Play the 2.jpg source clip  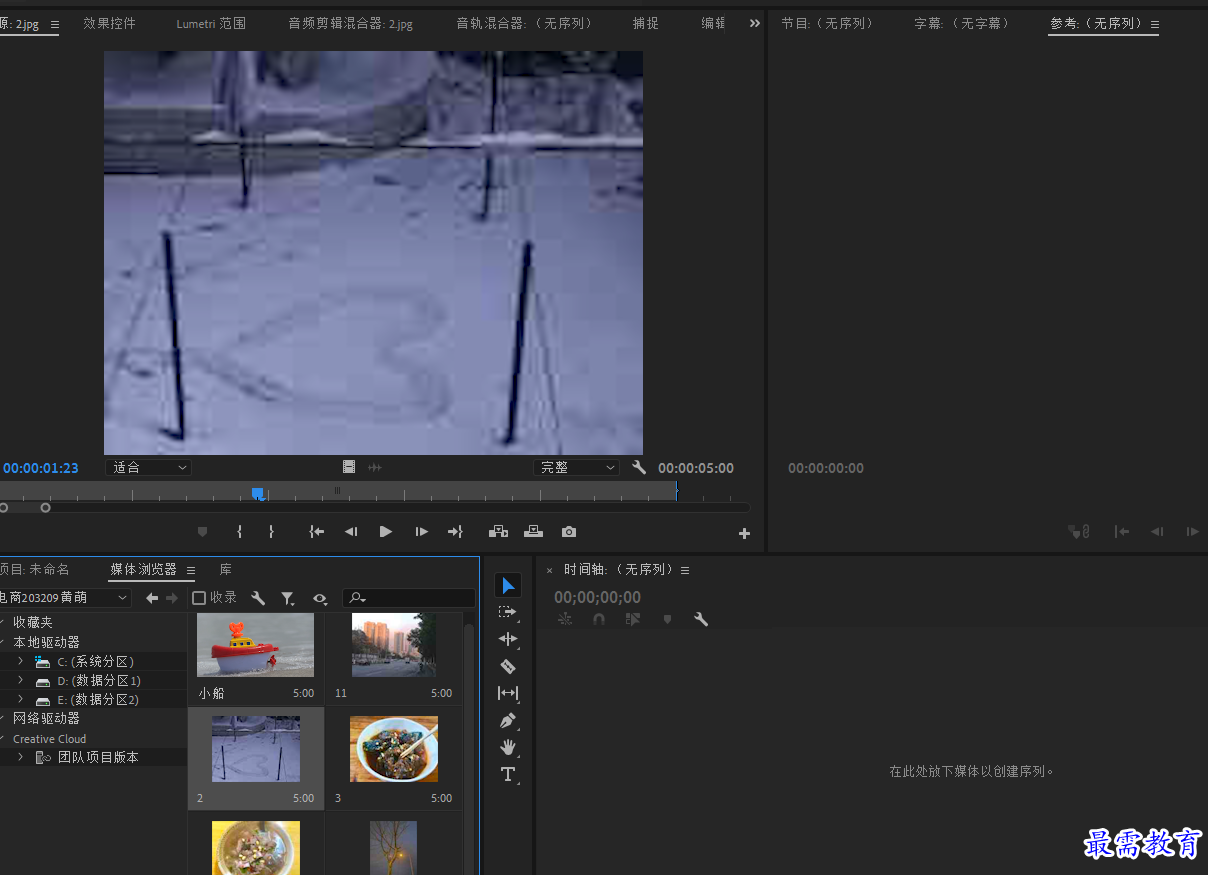point(386,532)
